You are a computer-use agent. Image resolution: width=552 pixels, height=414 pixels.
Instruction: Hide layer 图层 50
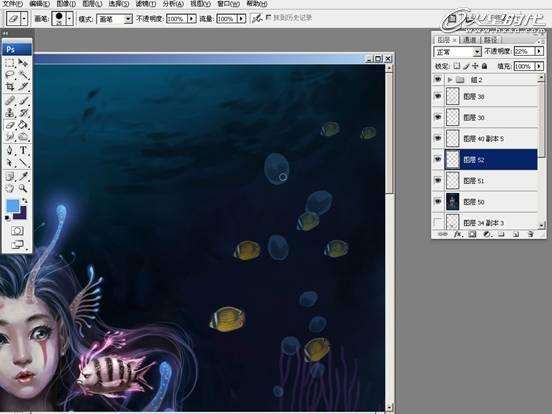(x=438, y=202)
